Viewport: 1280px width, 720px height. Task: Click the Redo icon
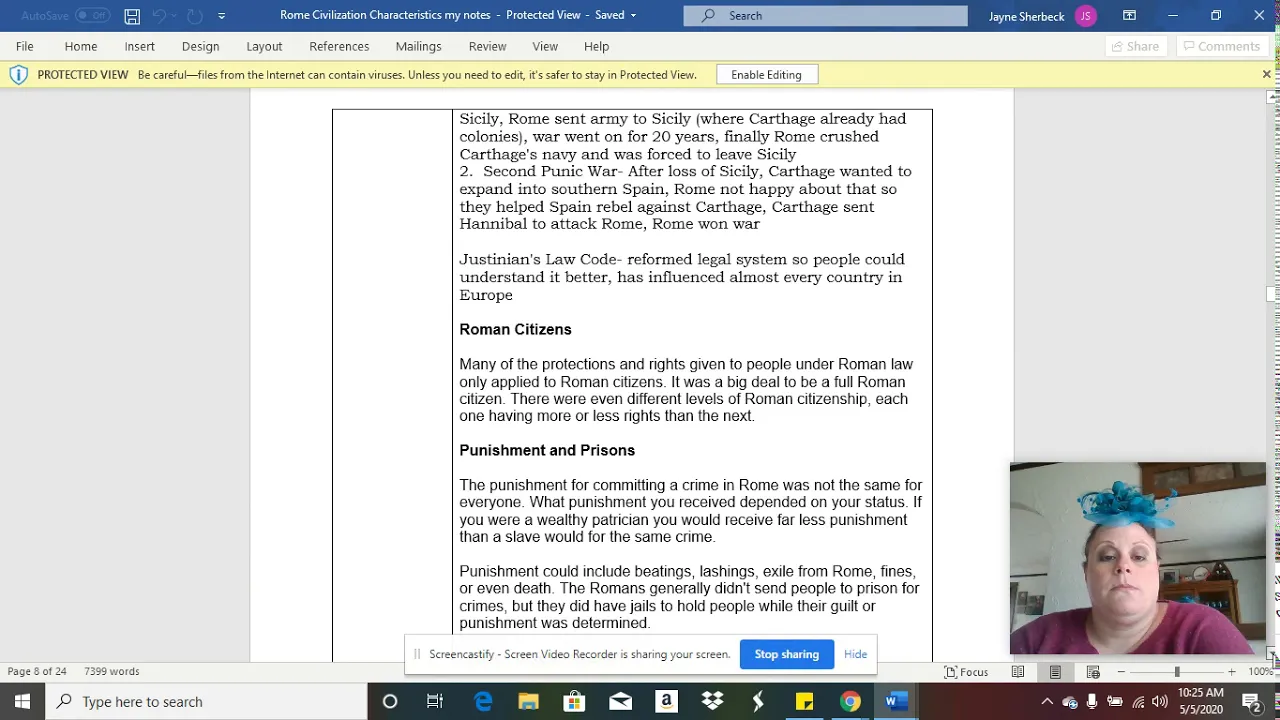(195, 16)
